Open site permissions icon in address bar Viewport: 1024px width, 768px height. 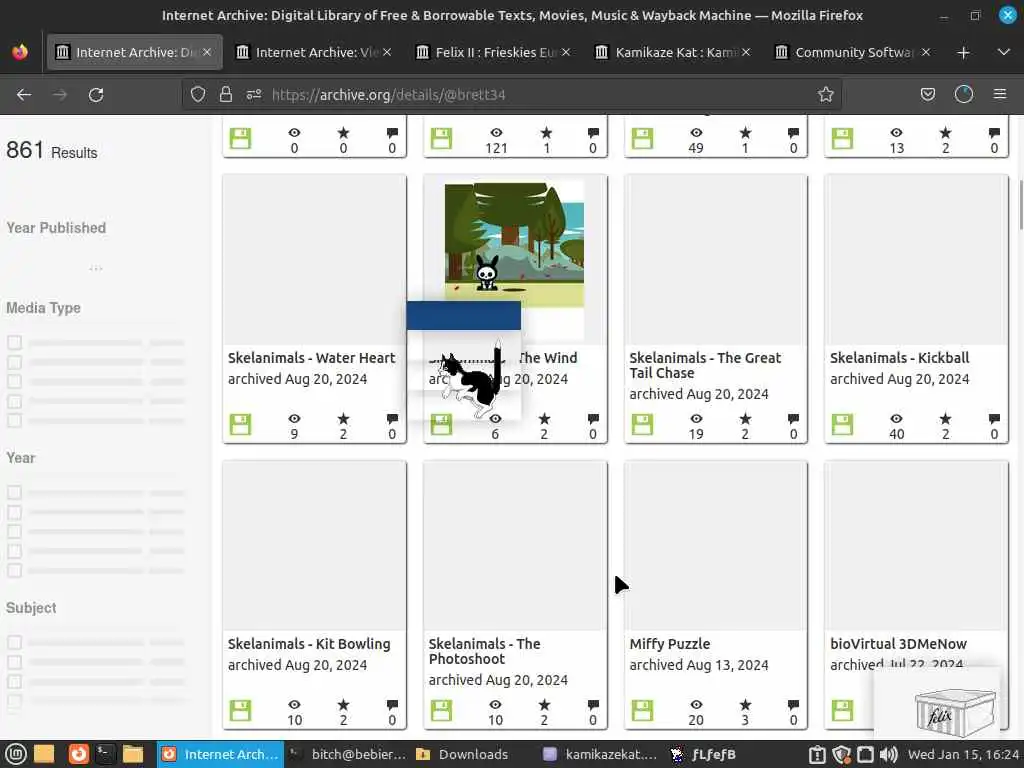[x=254, y=95]
